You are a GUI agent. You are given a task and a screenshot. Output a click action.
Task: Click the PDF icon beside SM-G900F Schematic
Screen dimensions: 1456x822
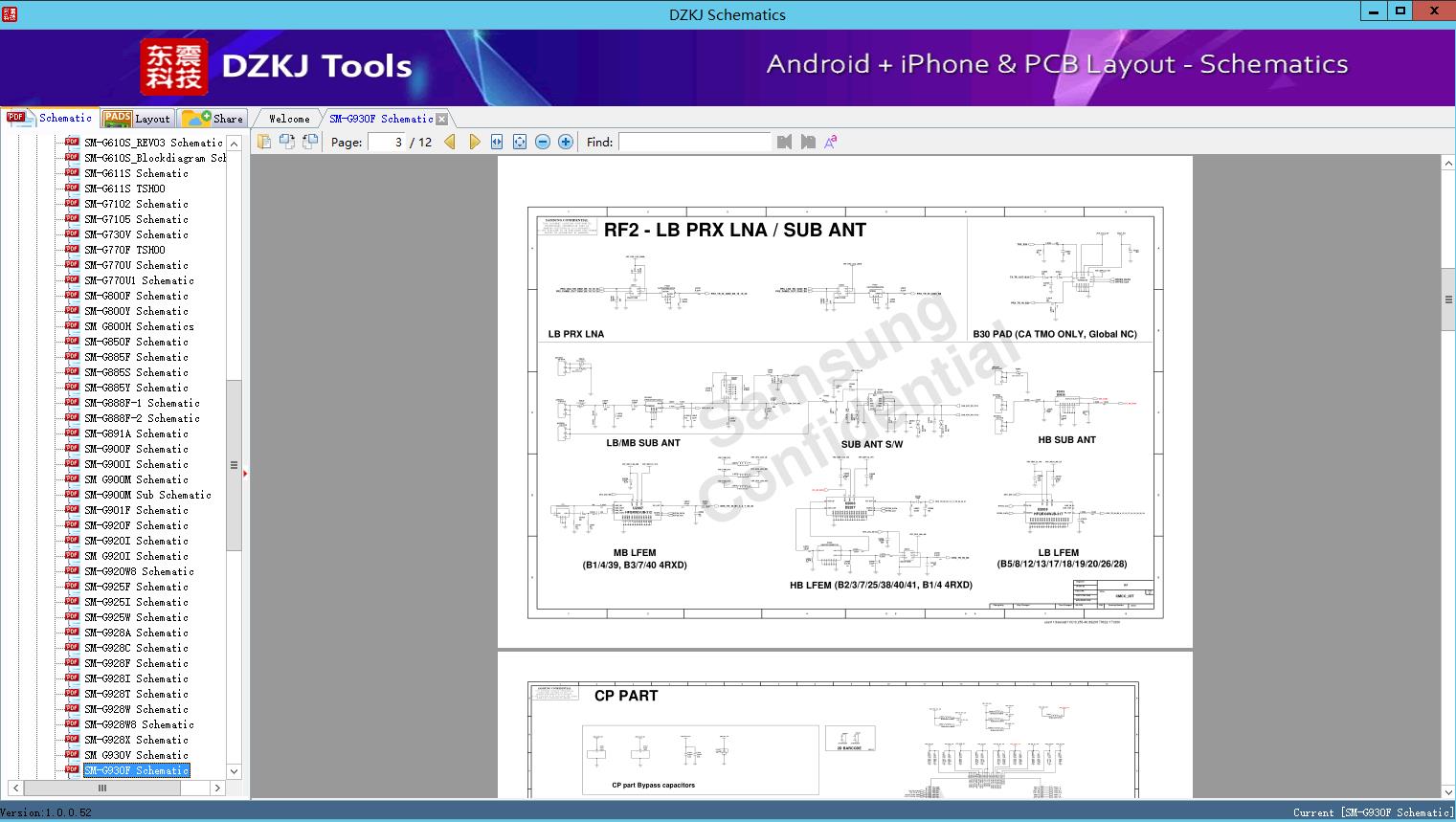click(x=72, y=448)
